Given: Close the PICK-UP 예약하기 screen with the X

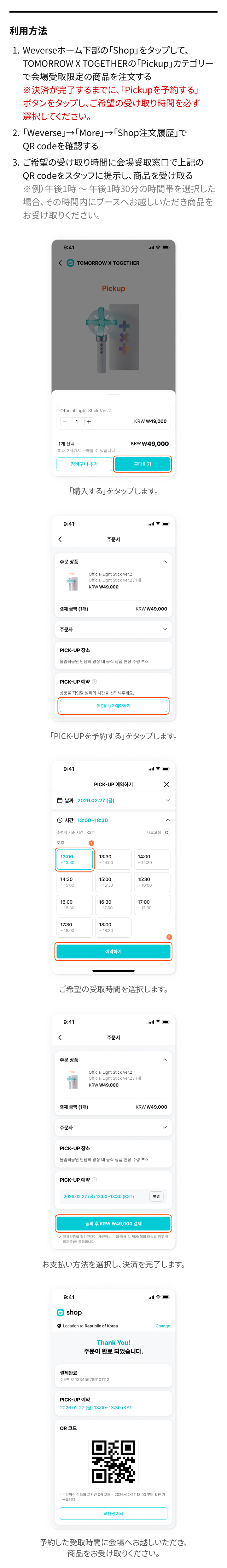Looking at the screenshot, I should tap(166, 784).
